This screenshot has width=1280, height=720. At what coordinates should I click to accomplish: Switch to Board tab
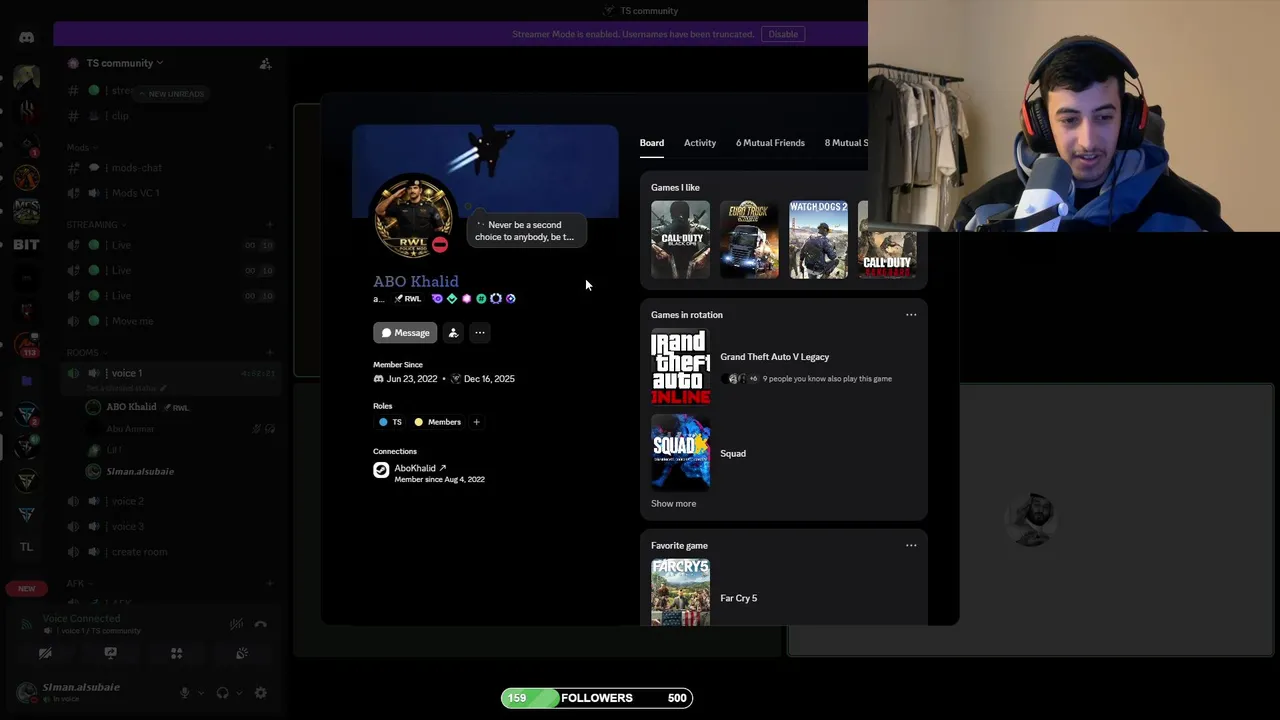click(x=652, y=143)
